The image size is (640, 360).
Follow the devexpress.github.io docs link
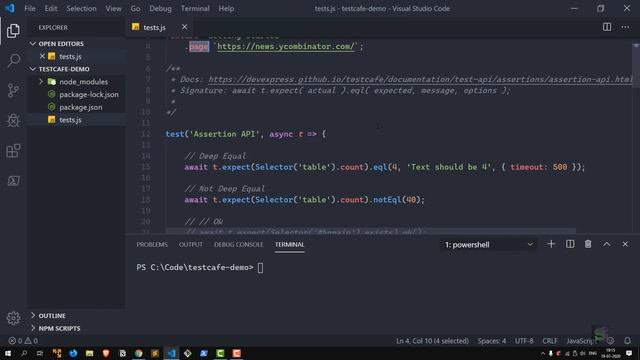[x=420, y=80]
